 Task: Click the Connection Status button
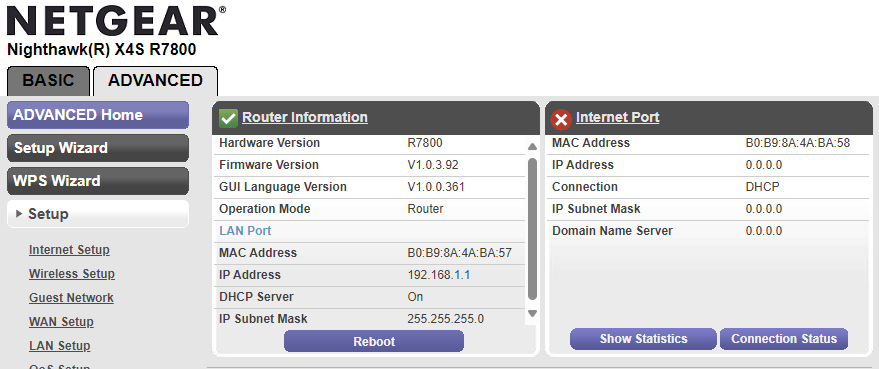(x=784, y=339)
